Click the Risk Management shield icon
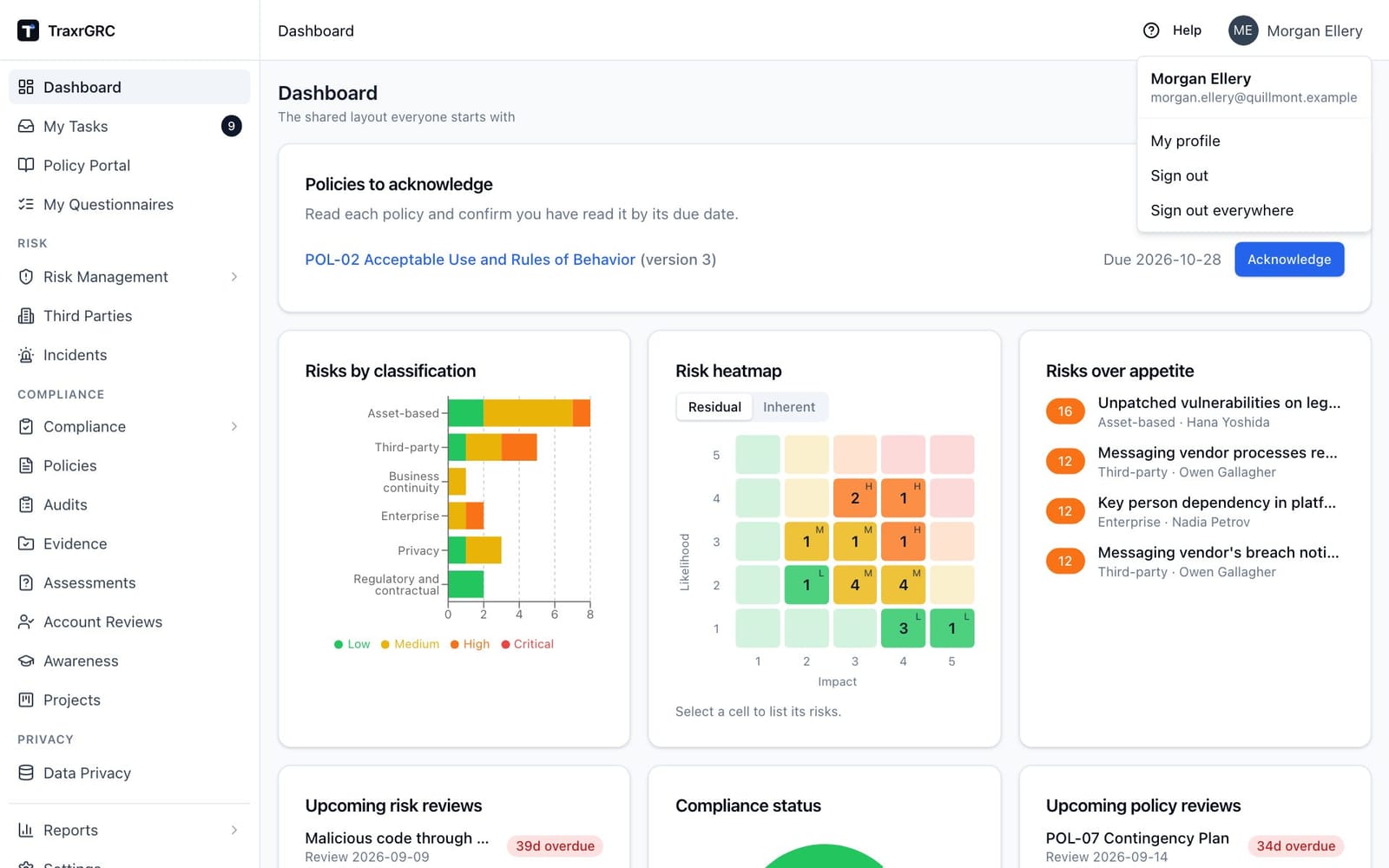This screenshot has width=1389, height=868. pyautogui.click(x=26, y=276)
